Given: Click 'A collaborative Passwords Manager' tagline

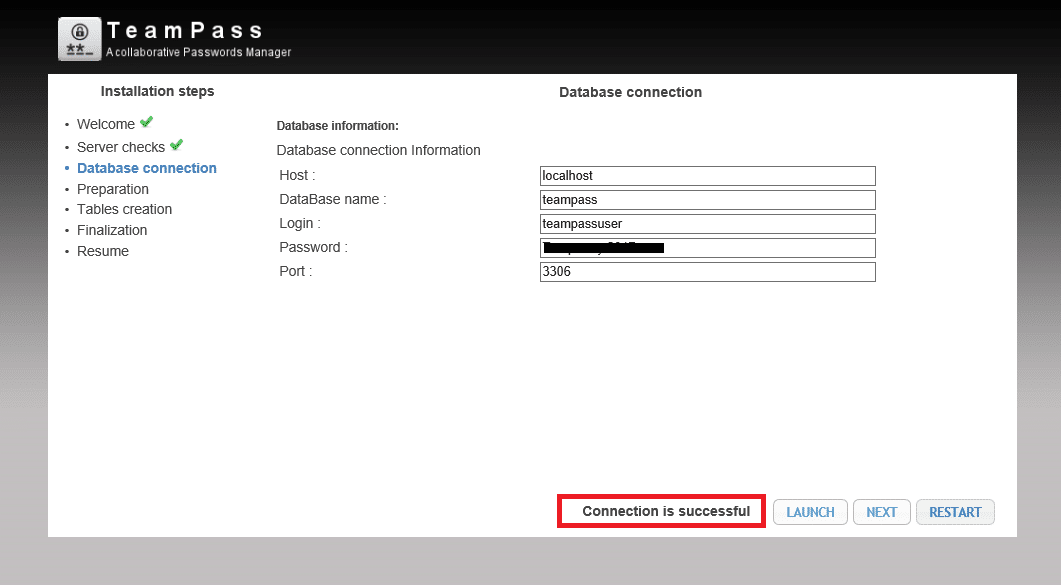Looking at the screenshot, I should [198, 52].
